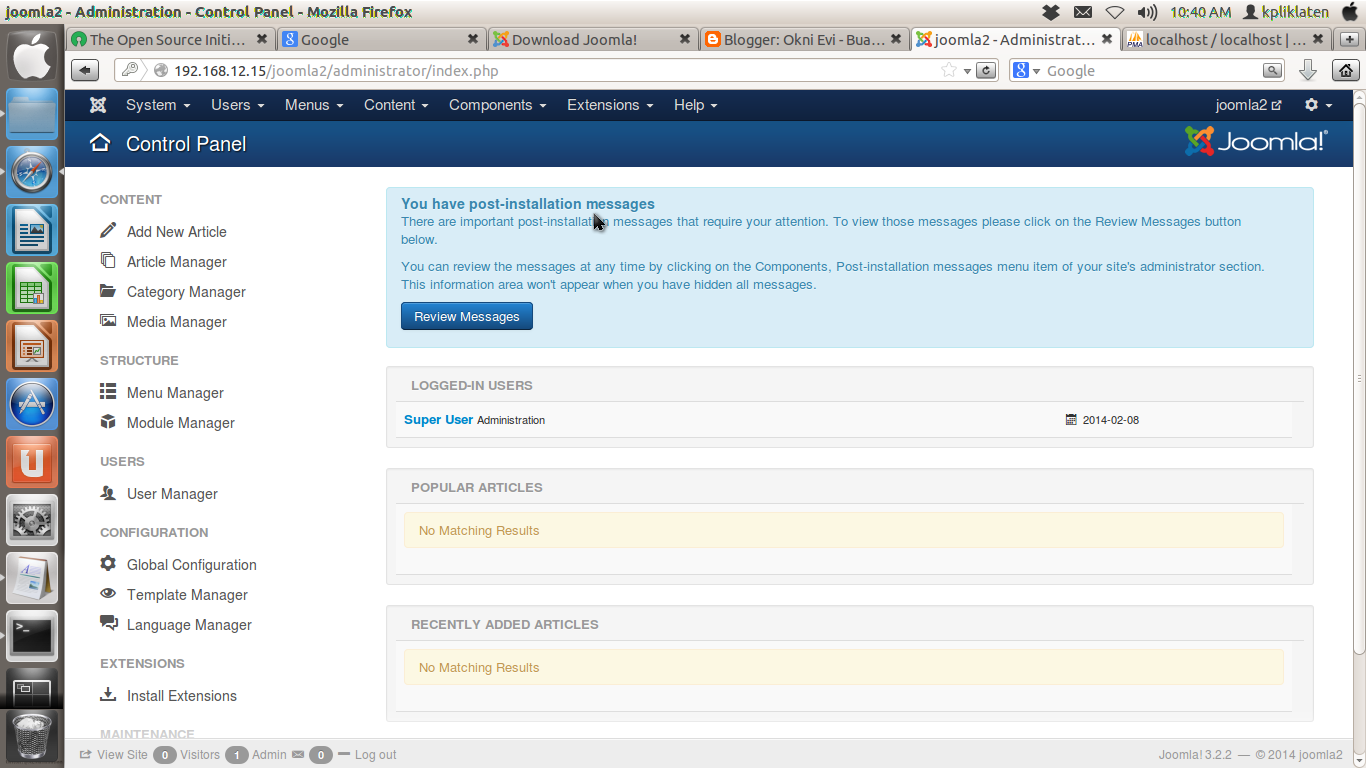The width and height of the screenshot is (1366, 768).
Task: Click the Dropbox indicator in top panel
Action: (1051, 12)
